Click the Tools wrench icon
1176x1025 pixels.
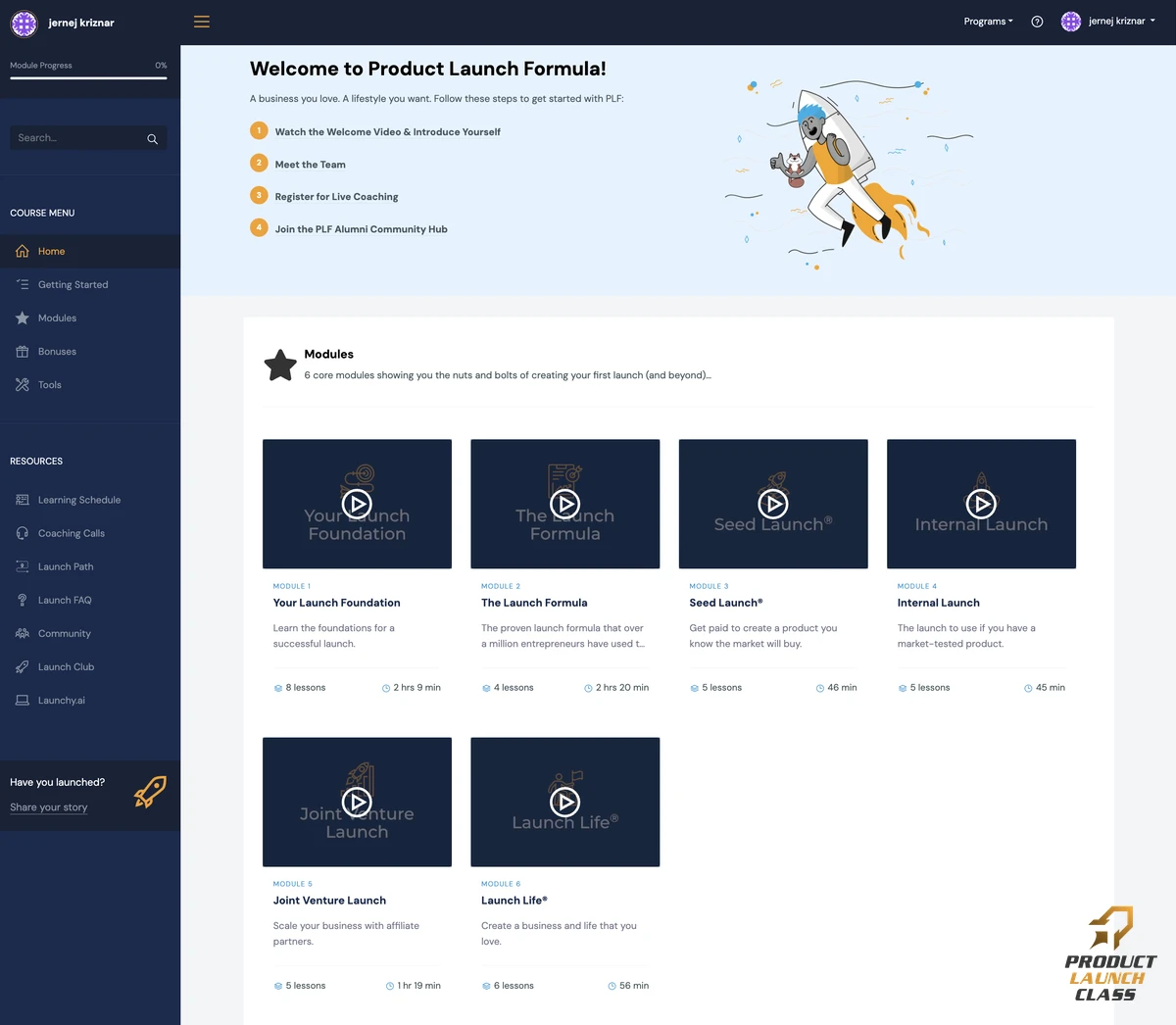click(x=23, y=385)
